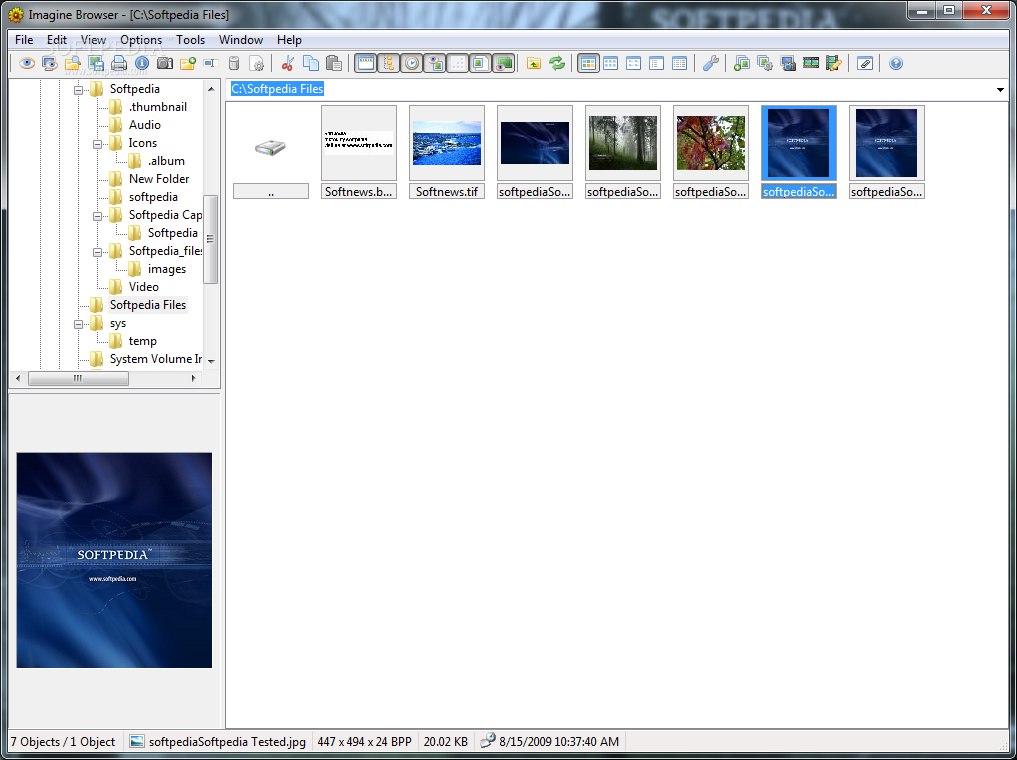1017x760 pixels.
Task: Open the Tools menu
Action: click(x=191, y=40)
